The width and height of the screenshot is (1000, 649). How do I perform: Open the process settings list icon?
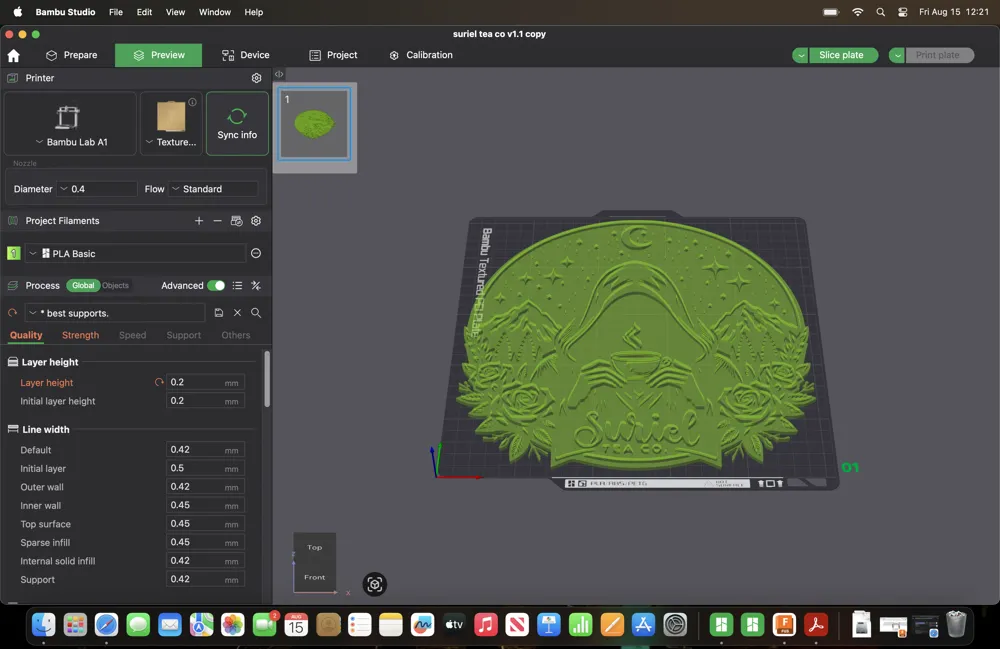pos(237,286)
